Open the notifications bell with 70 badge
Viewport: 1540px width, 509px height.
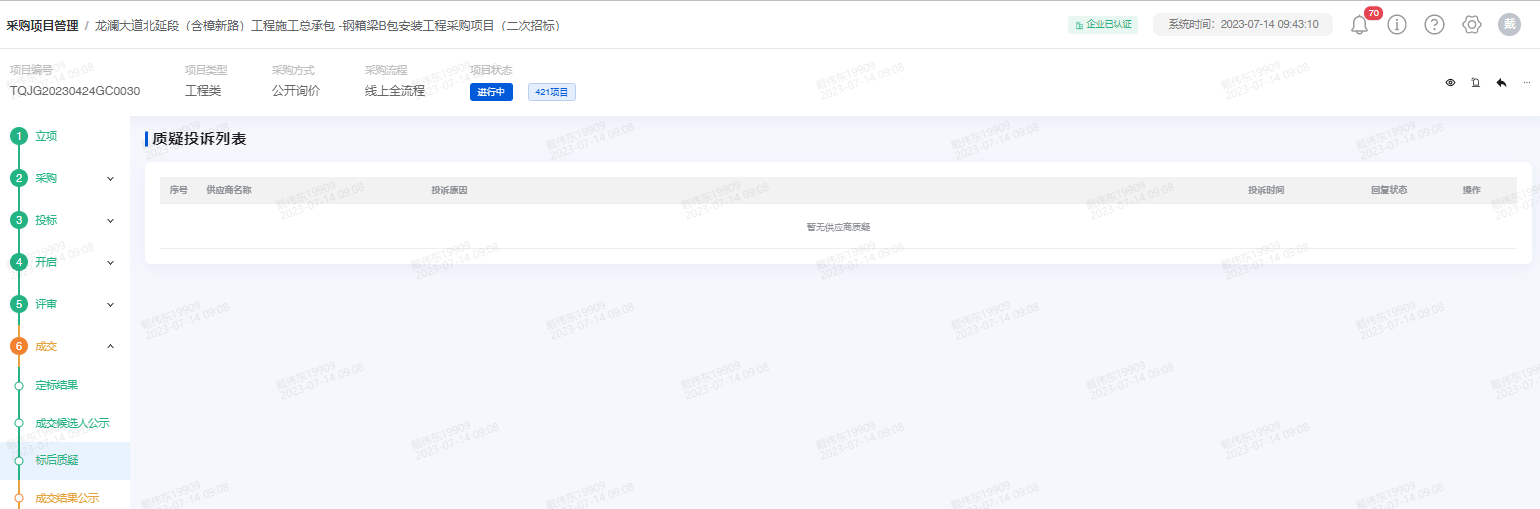click(x=1359, y=25)
